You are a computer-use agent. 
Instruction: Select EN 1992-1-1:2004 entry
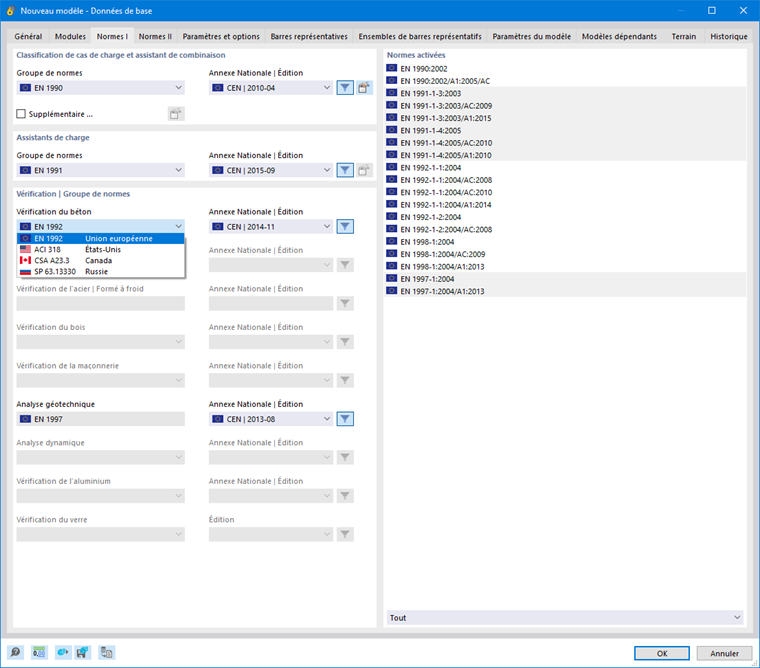pos(565,167)
